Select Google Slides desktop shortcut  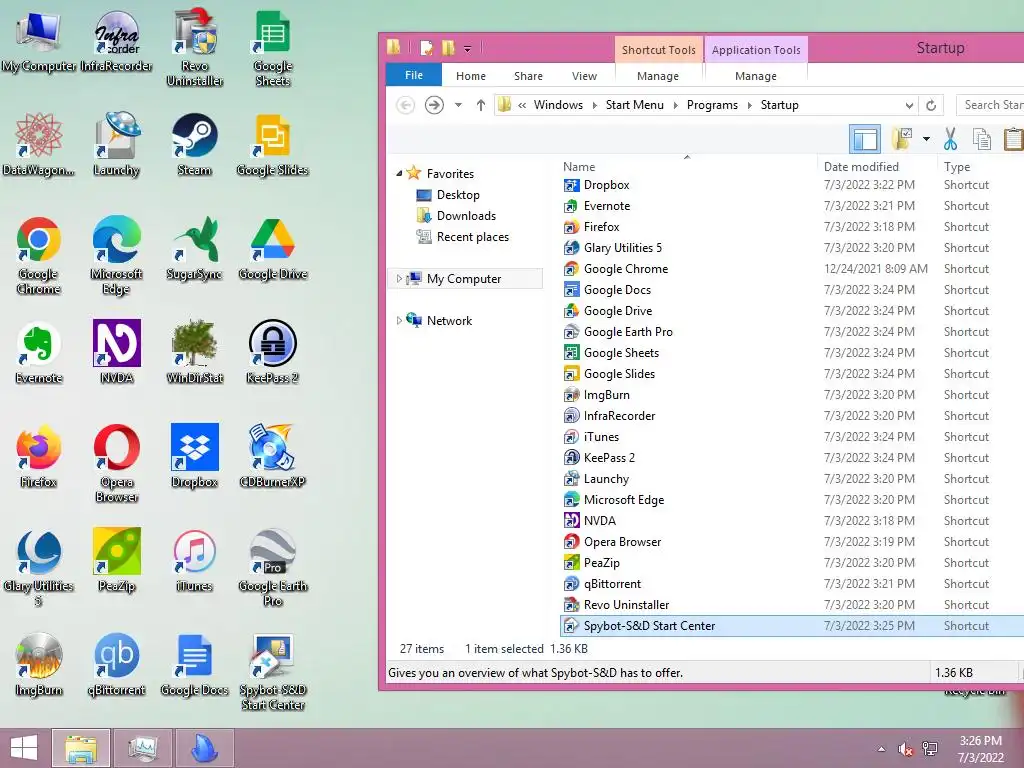(273, 145)
